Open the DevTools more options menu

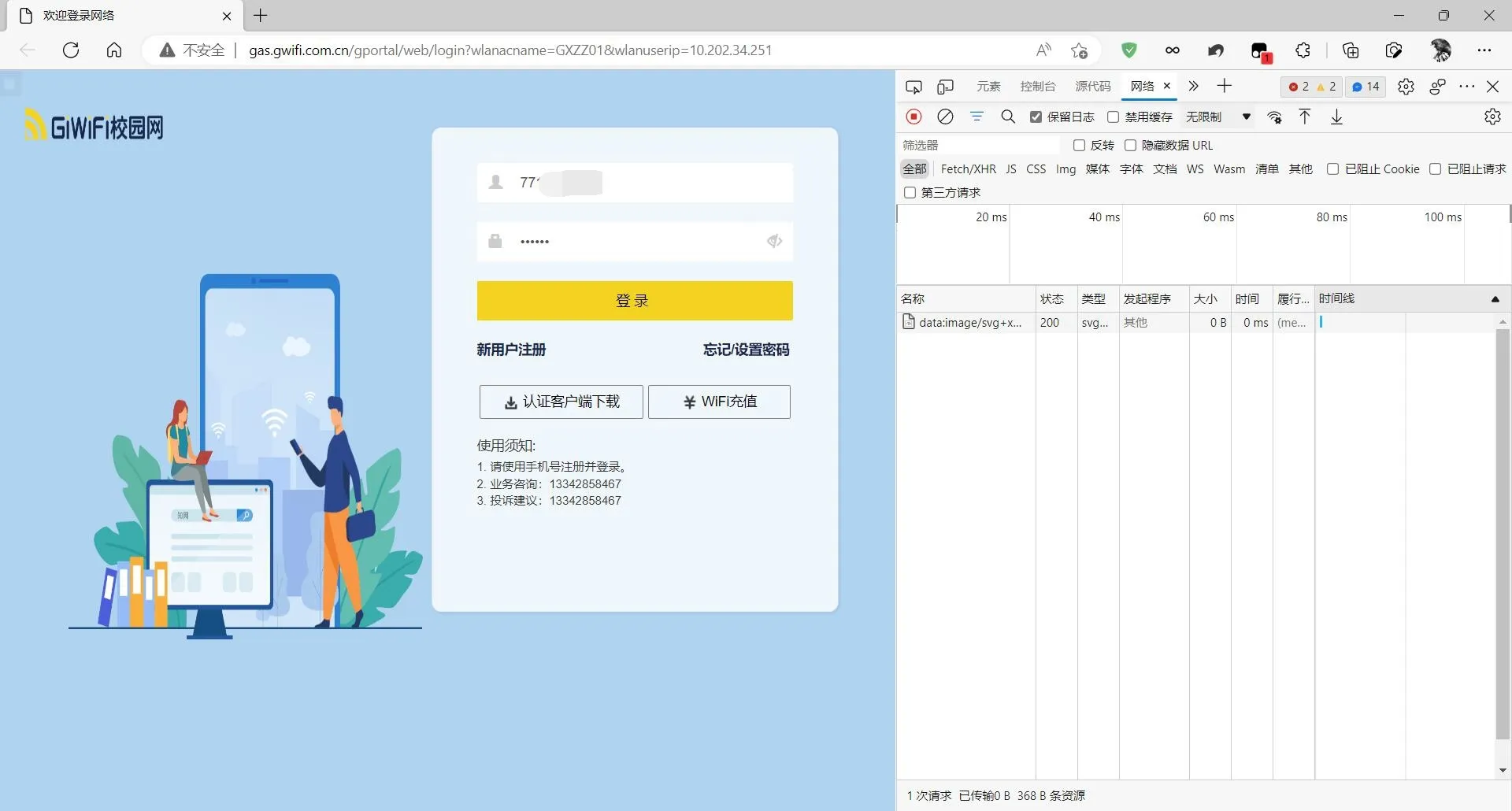[x=1466, y=87]
